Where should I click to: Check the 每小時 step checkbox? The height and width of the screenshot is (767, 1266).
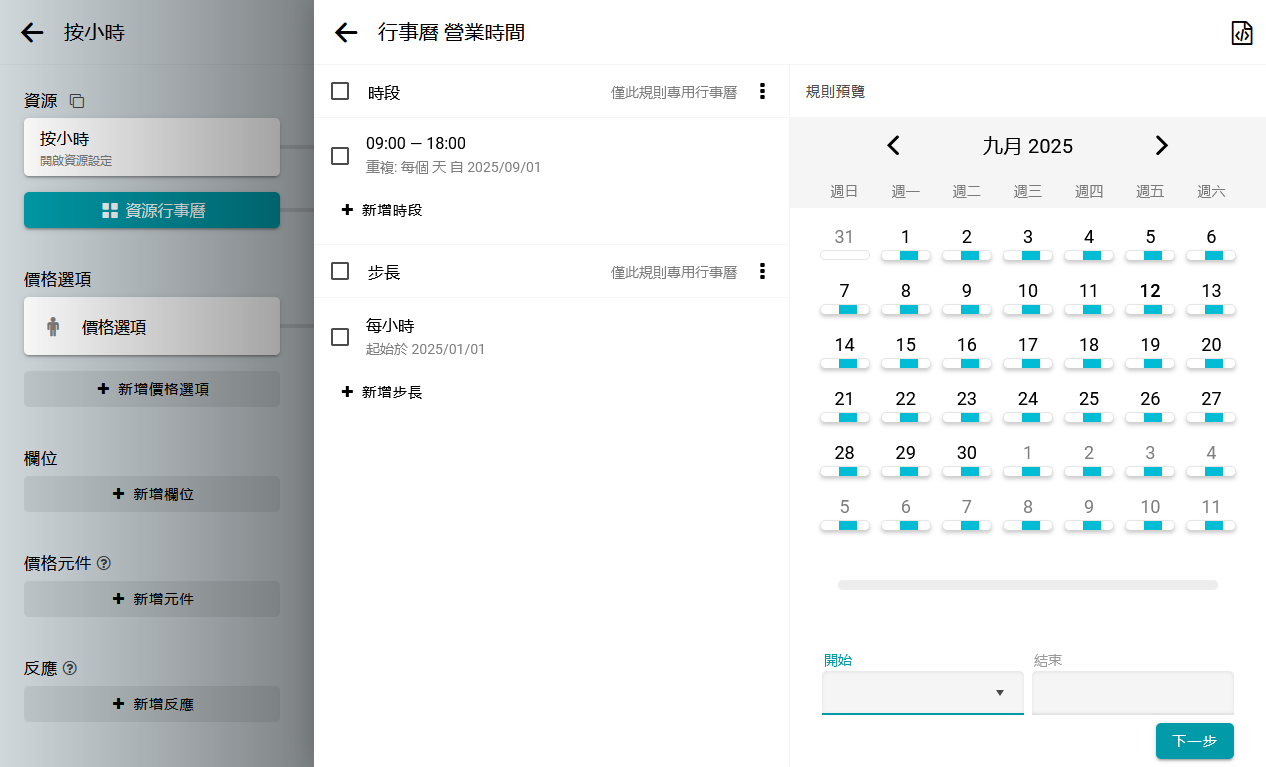[340, 337]
